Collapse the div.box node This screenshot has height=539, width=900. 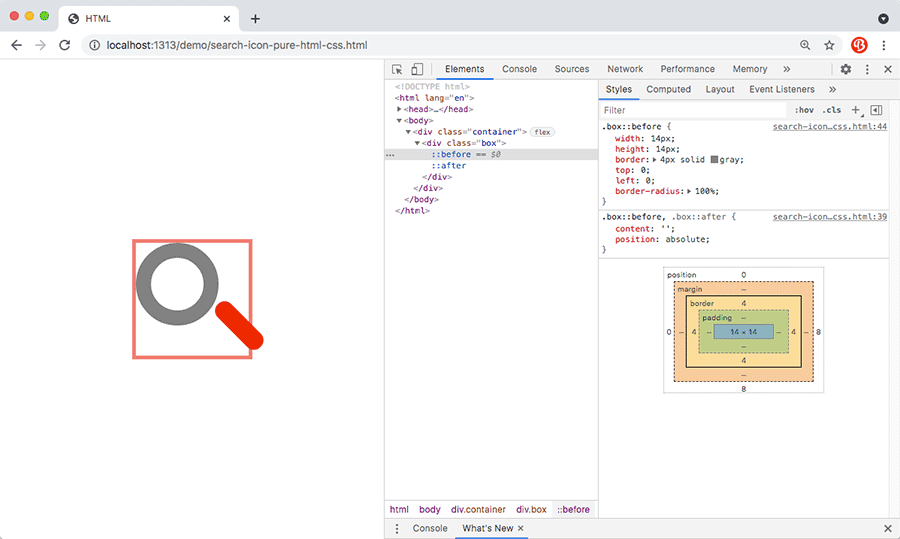[x=417, y=143]
